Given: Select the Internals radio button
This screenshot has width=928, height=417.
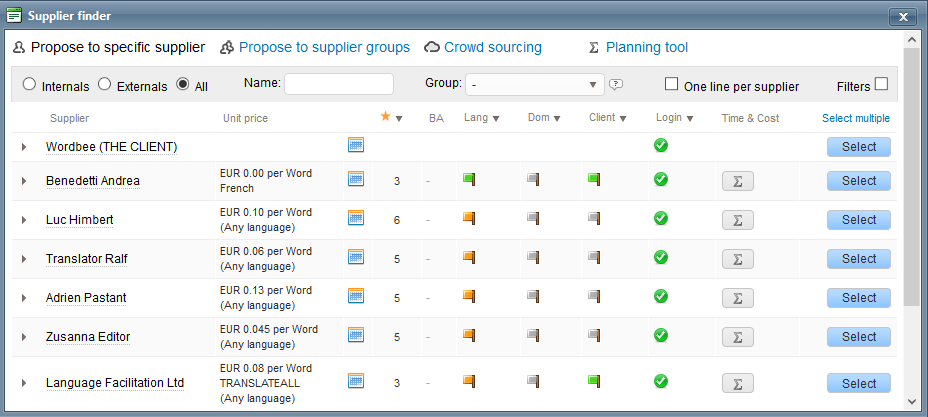Looking at the screenshot, I should (29, 85).
